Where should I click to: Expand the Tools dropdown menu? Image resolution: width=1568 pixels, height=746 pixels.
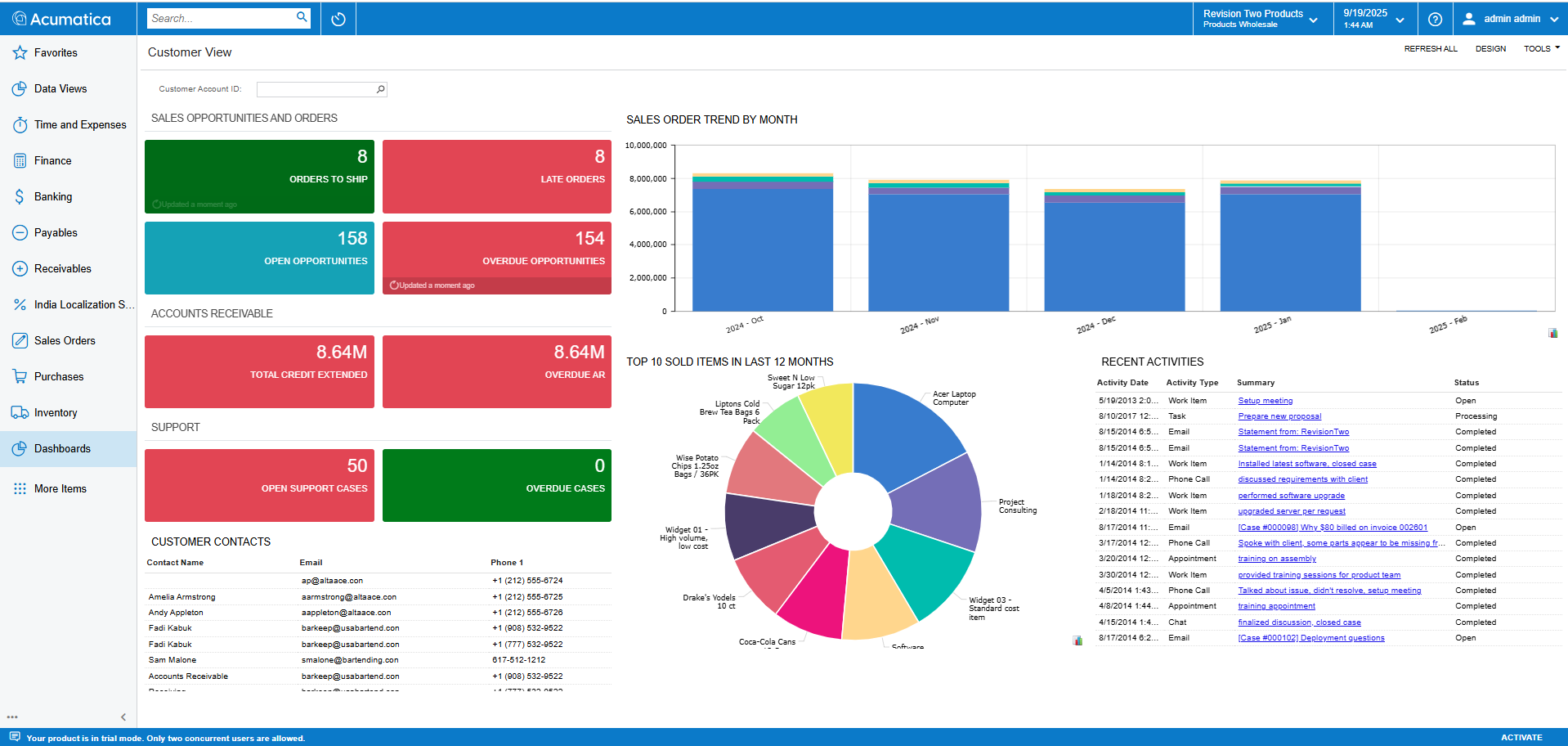pyautogui.click(x=1541, y=49)
